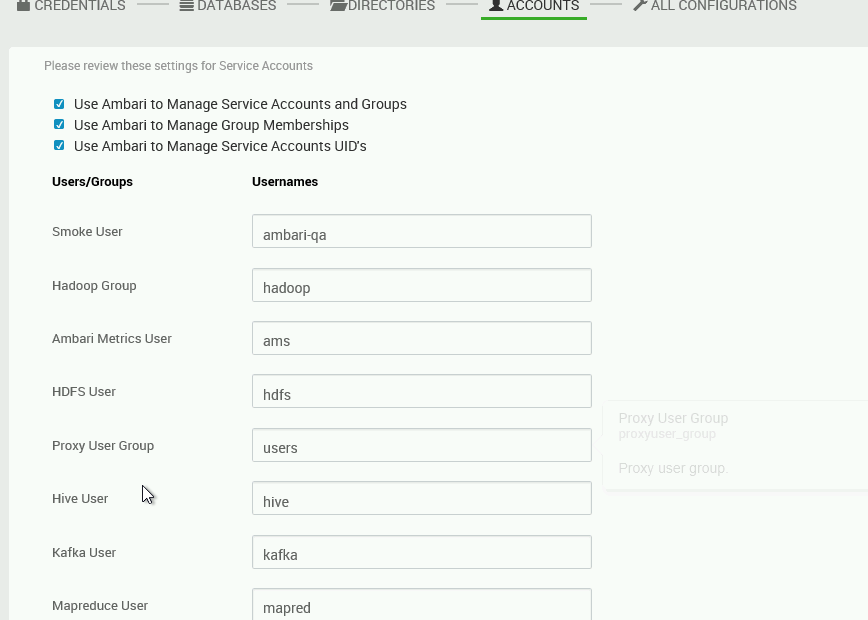Select the HDFS User input field

coord(422,391)
